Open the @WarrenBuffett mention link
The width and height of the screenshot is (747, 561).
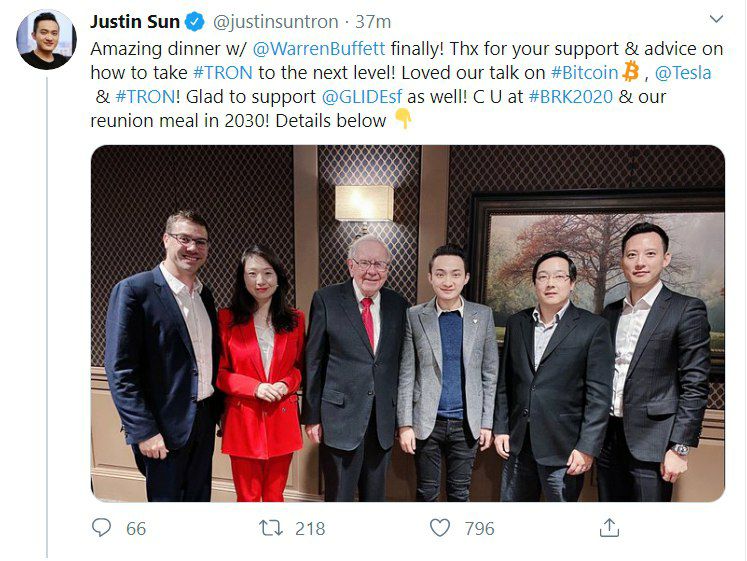(x=319, y=49)
